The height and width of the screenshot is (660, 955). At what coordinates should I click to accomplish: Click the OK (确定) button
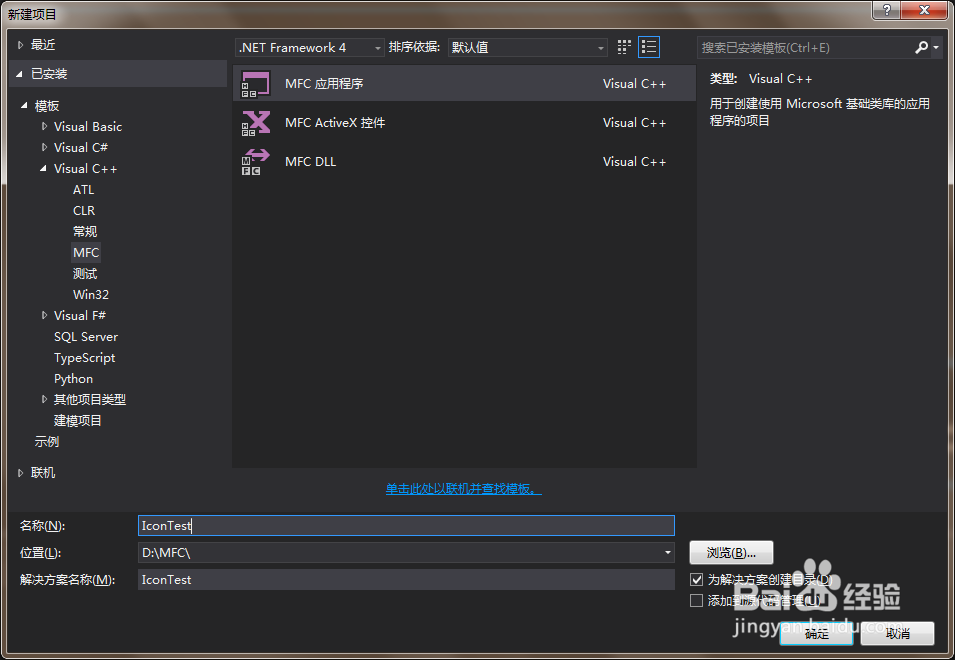click(816, 634)
